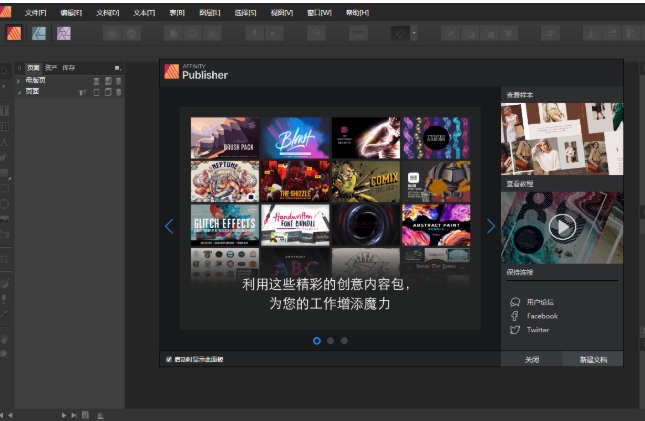Switch to Photo persona icon
Viewport: 645px width, 421px height.
pyautogui.click(x=64, y=33)
